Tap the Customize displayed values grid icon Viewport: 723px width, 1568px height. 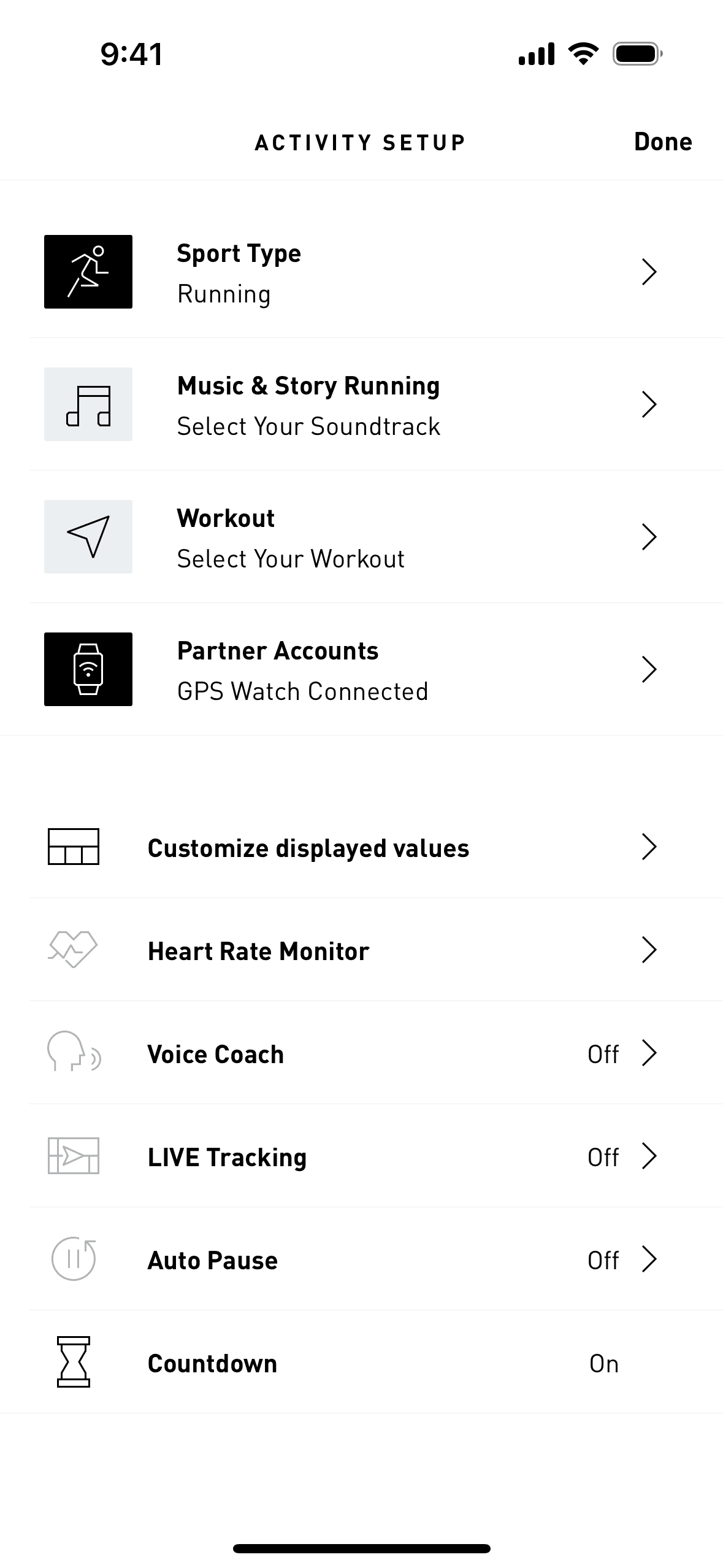pyautogui.click(x=74, y=847)
